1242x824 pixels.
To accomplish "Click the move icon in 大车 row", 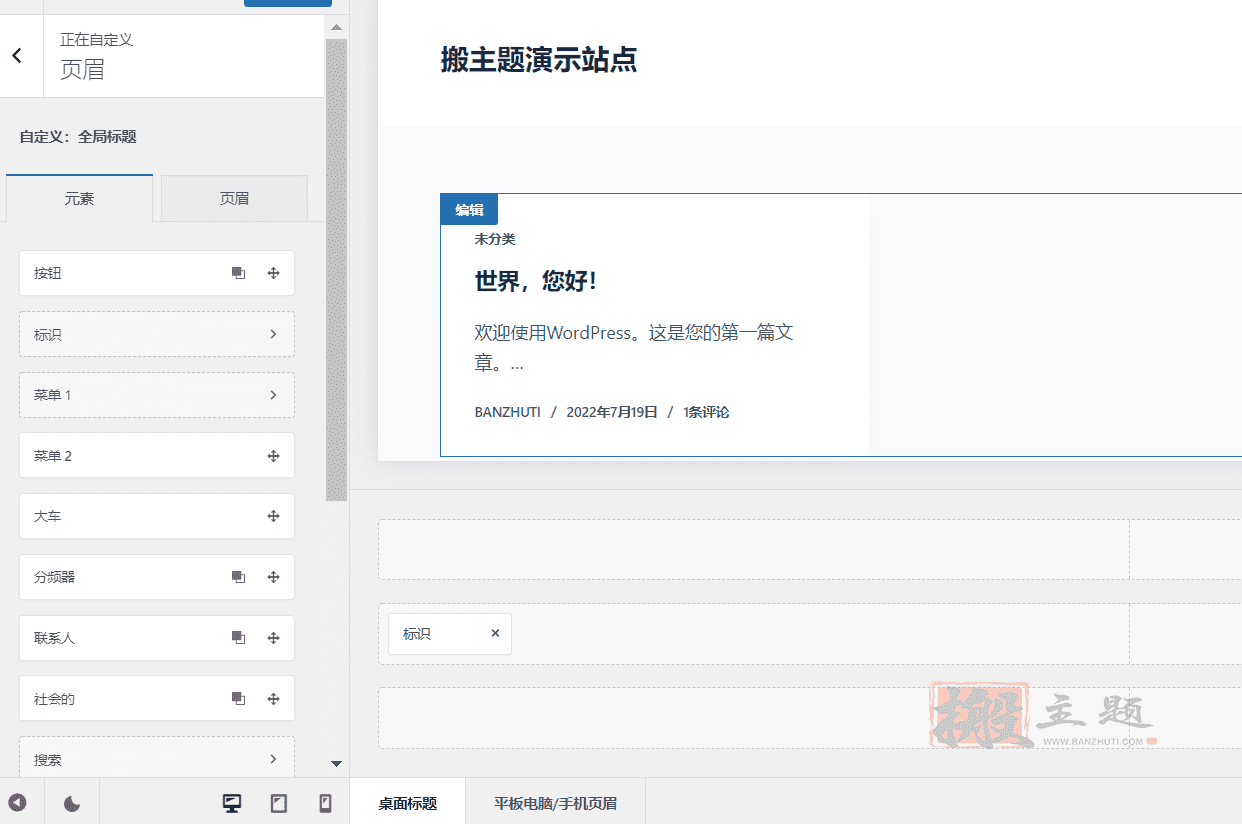I will pos(273,516).
